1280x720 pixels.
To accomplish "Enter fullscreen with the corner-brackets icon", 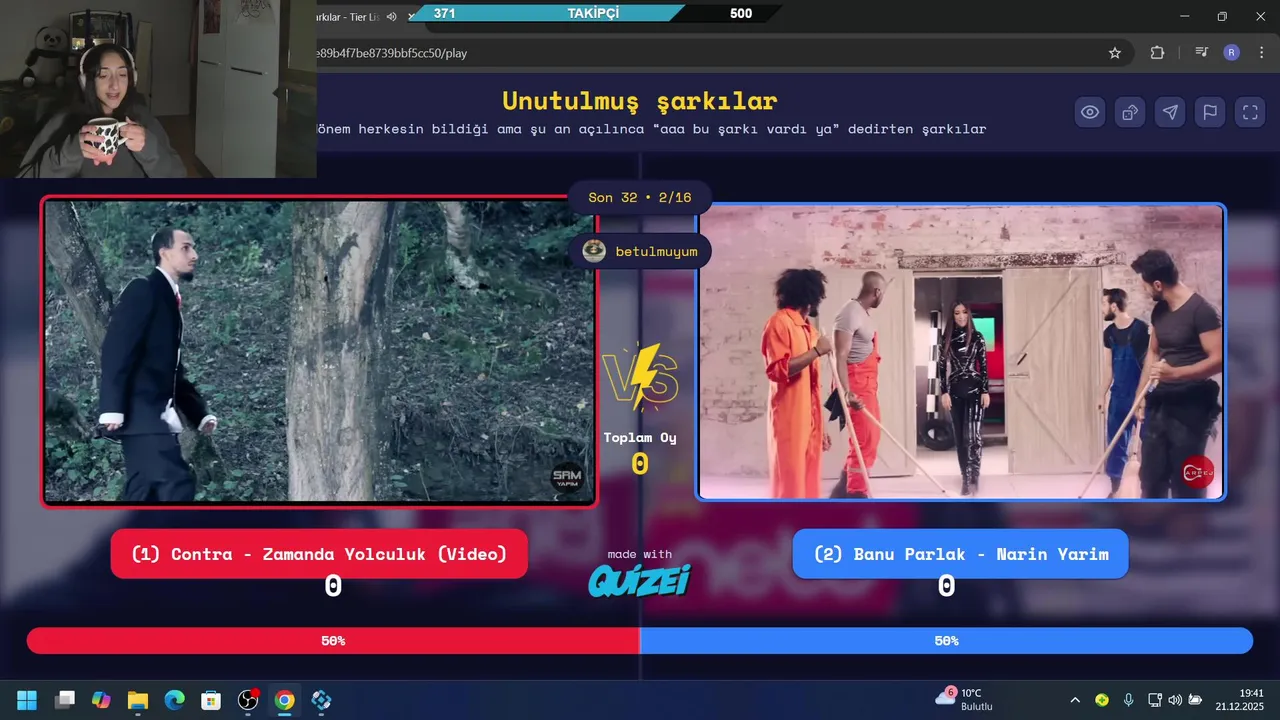I will click(1250, 112).
